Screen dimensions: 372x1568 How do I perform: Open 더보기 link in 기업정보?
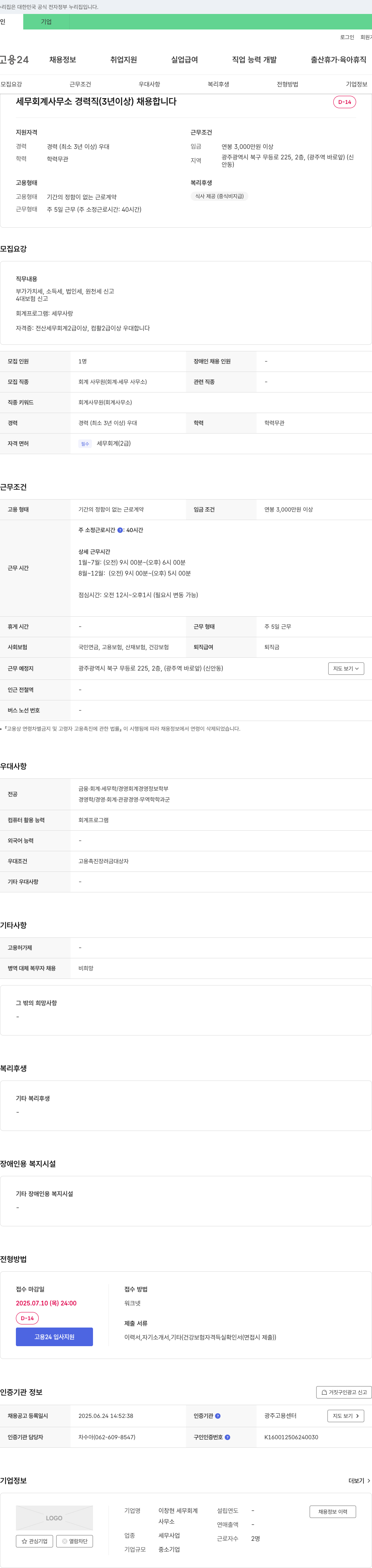pos(359,1480)
